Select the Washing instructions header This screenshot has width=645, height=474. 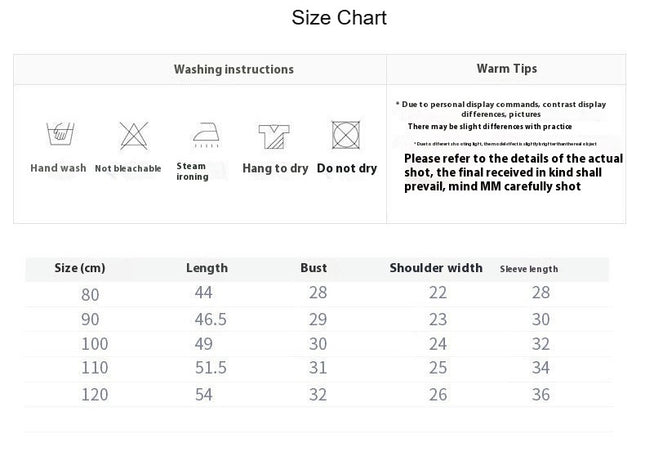(x=234, y=69)
